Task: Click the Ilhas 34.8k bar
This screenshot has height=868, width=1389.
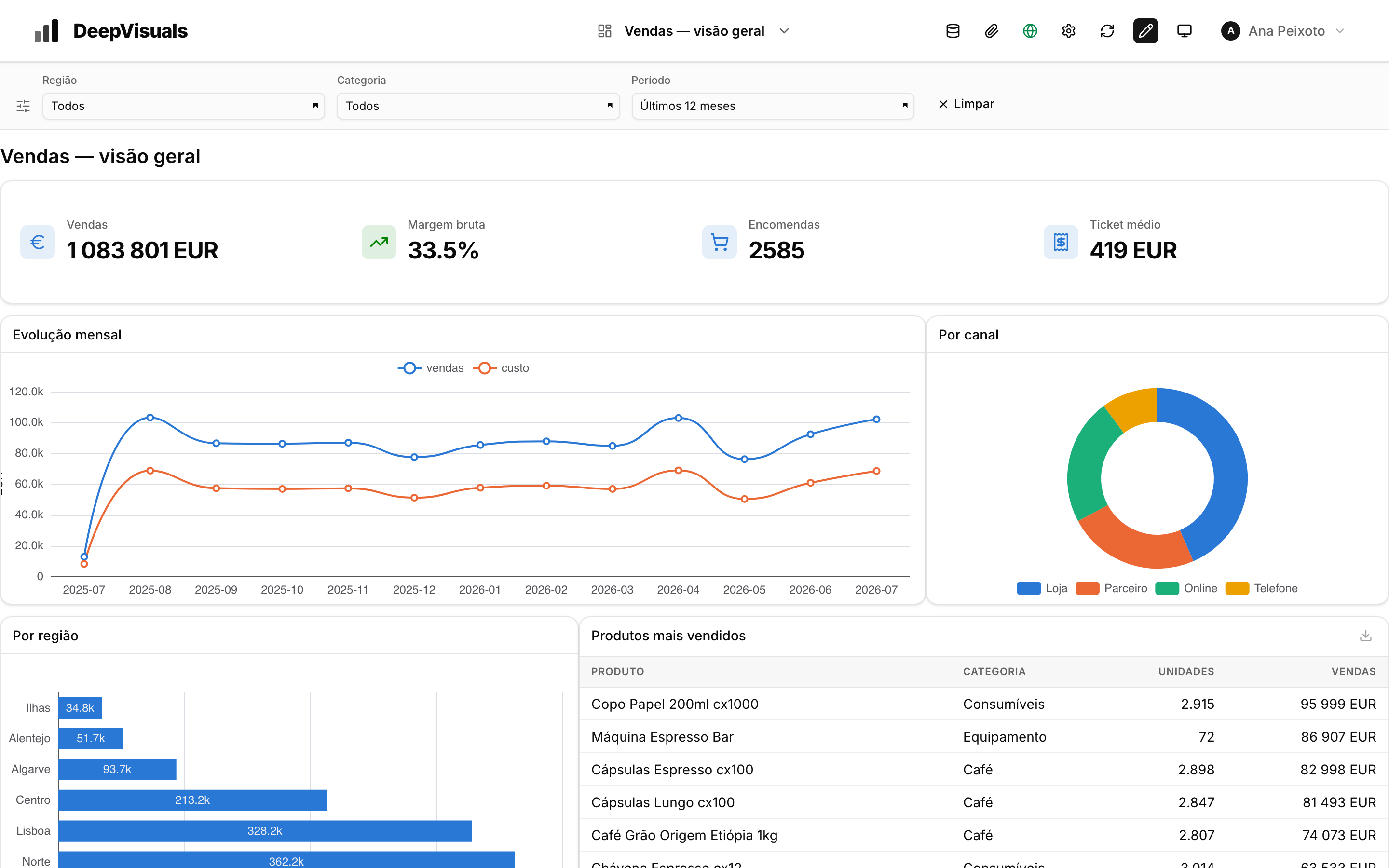Action: click(81, 708)
